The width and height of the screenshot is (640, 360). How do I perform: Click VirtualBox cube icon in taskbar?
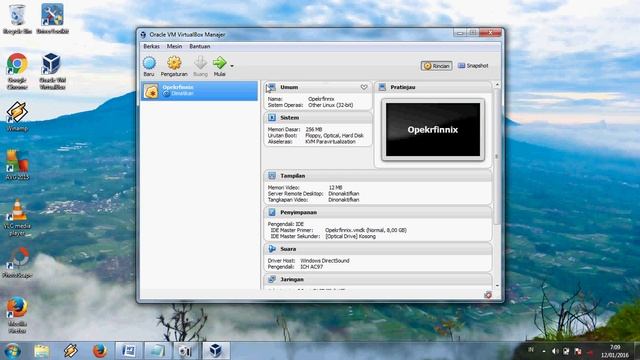[x=216, y=351]
